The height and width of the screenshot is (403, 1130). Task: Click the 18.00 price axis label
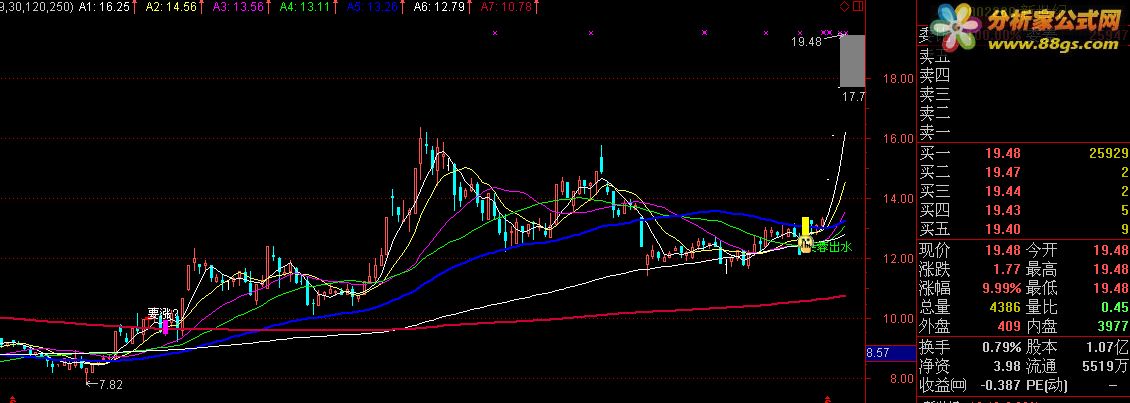pos(897,78)
